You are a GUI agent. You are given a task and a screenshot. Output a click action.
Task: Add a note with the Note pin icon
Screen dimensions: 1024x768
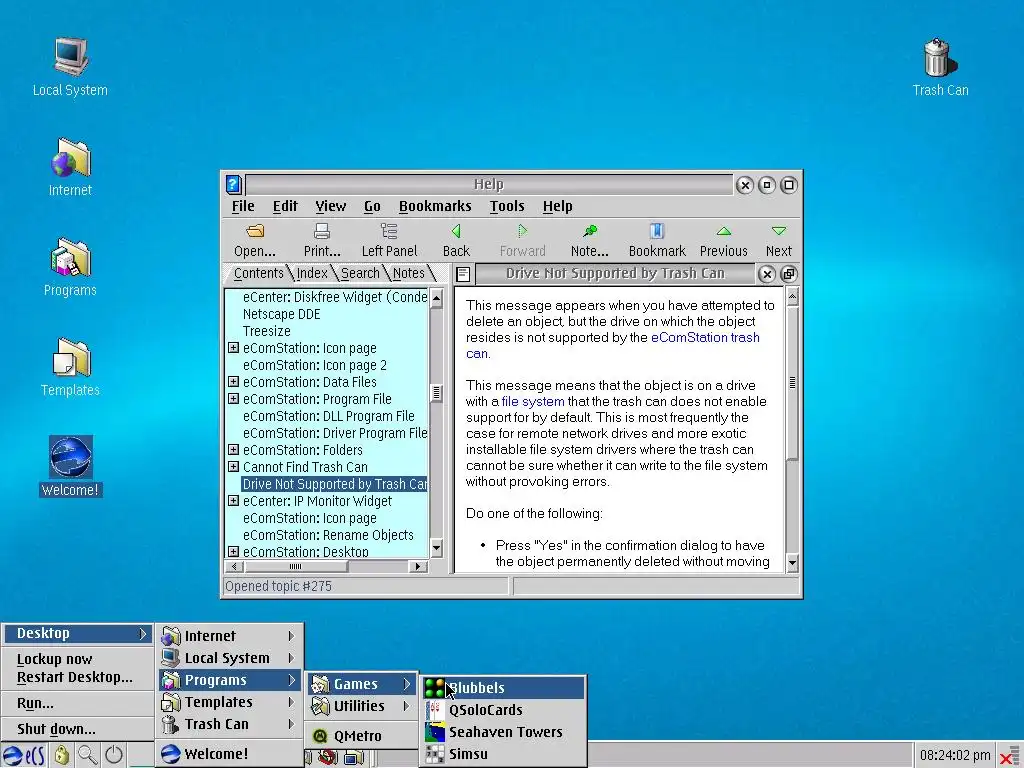coord(590,231)
